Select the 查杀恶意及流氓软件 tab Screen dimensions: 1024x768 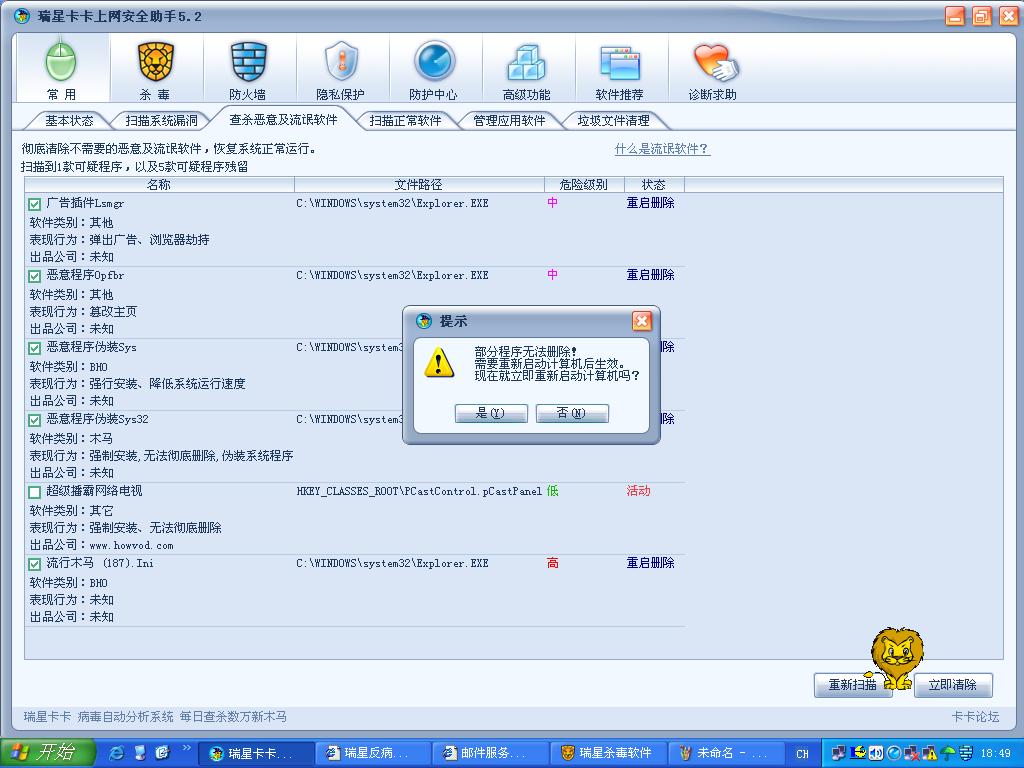tap(283, 120)
